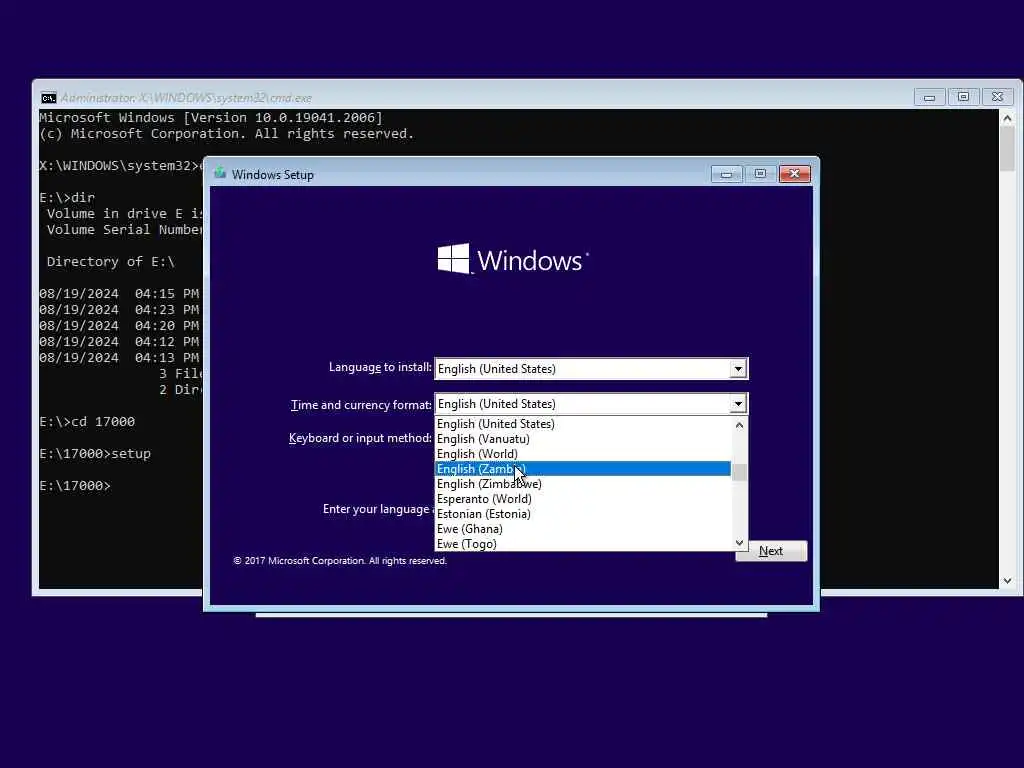Viewport: 1024px width, 768px height.
Task: Click cmd window scrollbar down arrow
Action: 1007,581
